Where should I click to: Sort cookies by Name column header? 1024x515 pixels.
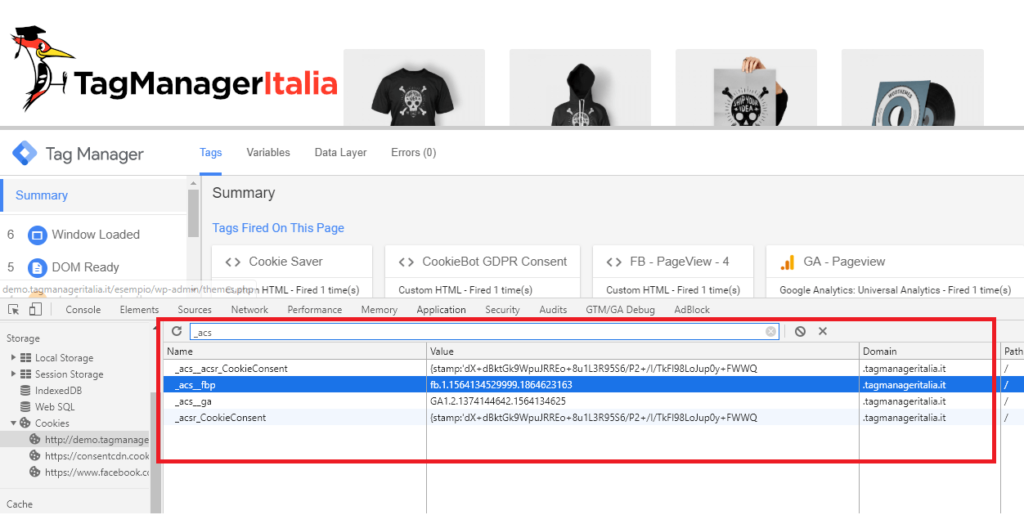pyautogui.click(x=295, y=351)
